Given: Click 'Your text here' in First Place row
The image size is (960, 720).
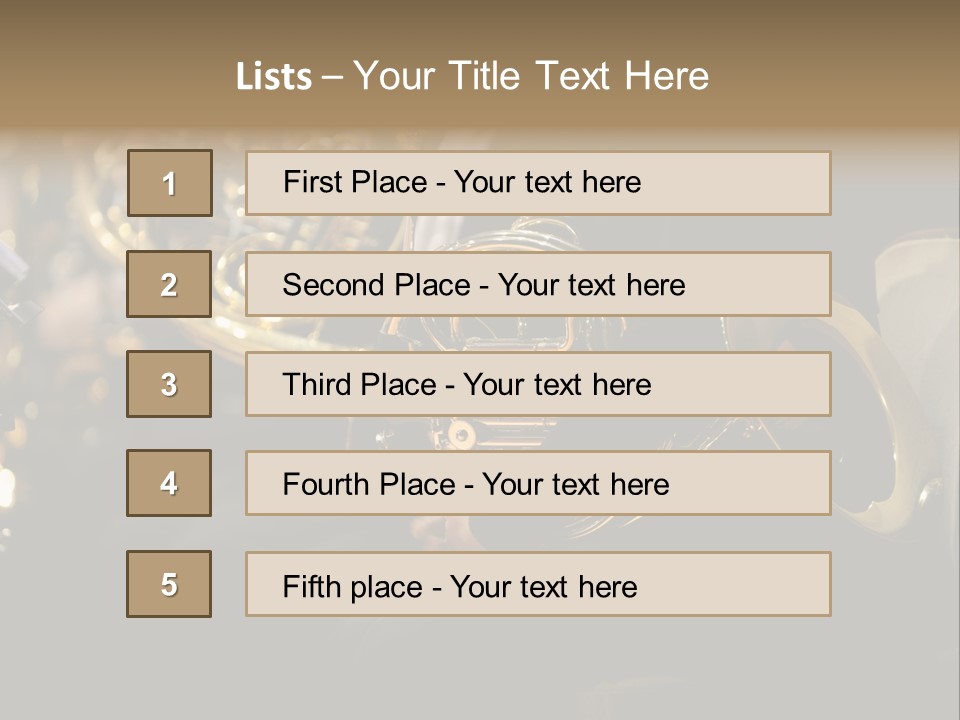Looking at the screenshot, I should click(547, 182).
